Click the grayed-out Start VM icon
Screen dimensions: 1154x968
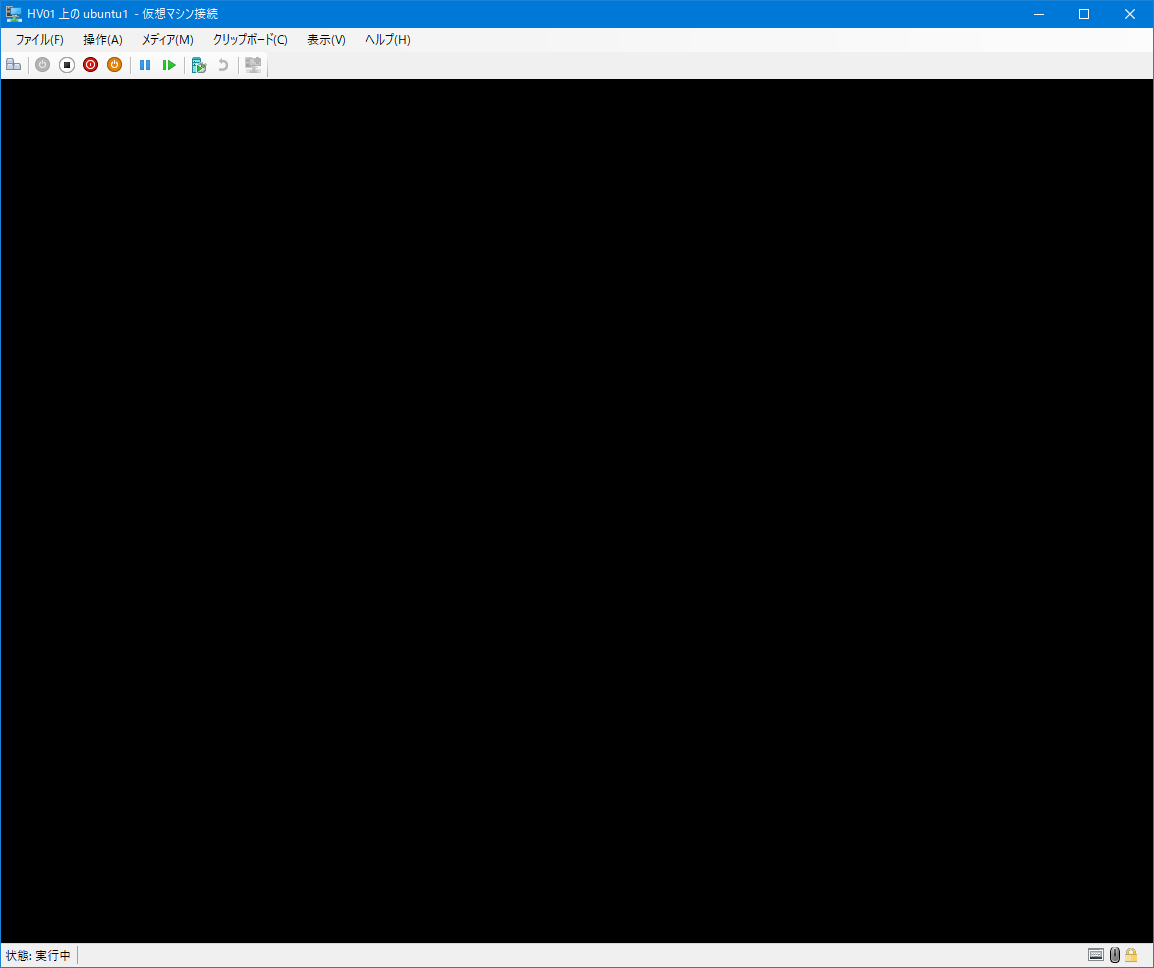[x=41, y=64]
